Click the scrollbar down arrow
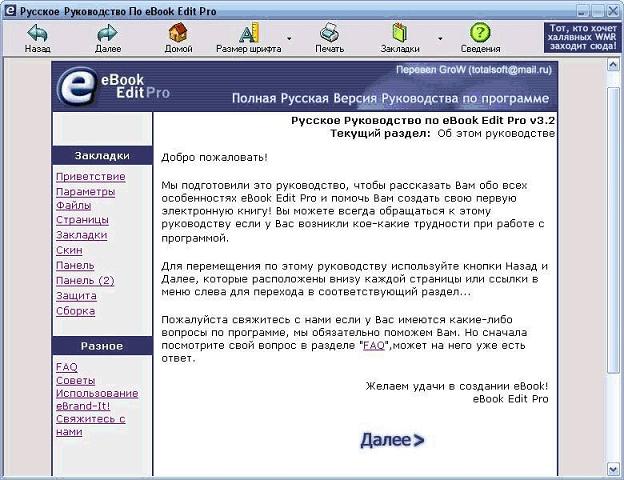 [x=613, y=469]
